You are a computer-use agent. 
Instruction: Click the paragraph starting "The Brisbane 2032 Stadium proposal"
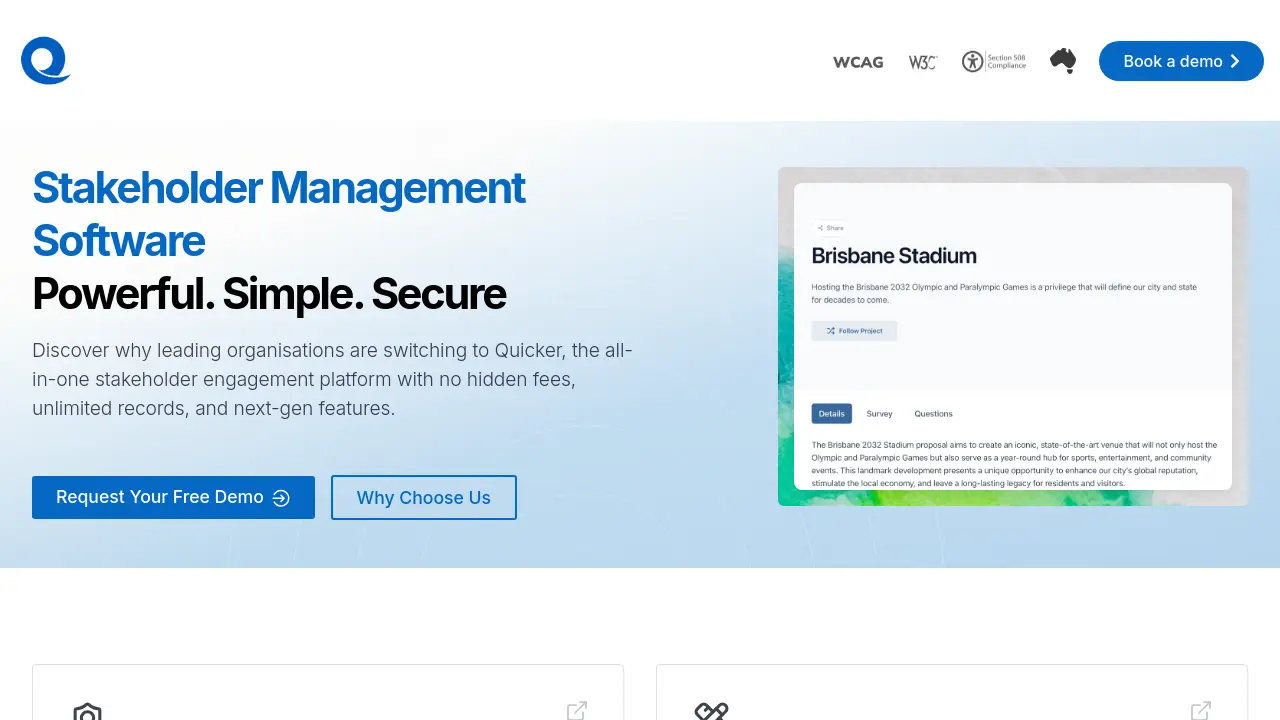[x=1014, y=464]
